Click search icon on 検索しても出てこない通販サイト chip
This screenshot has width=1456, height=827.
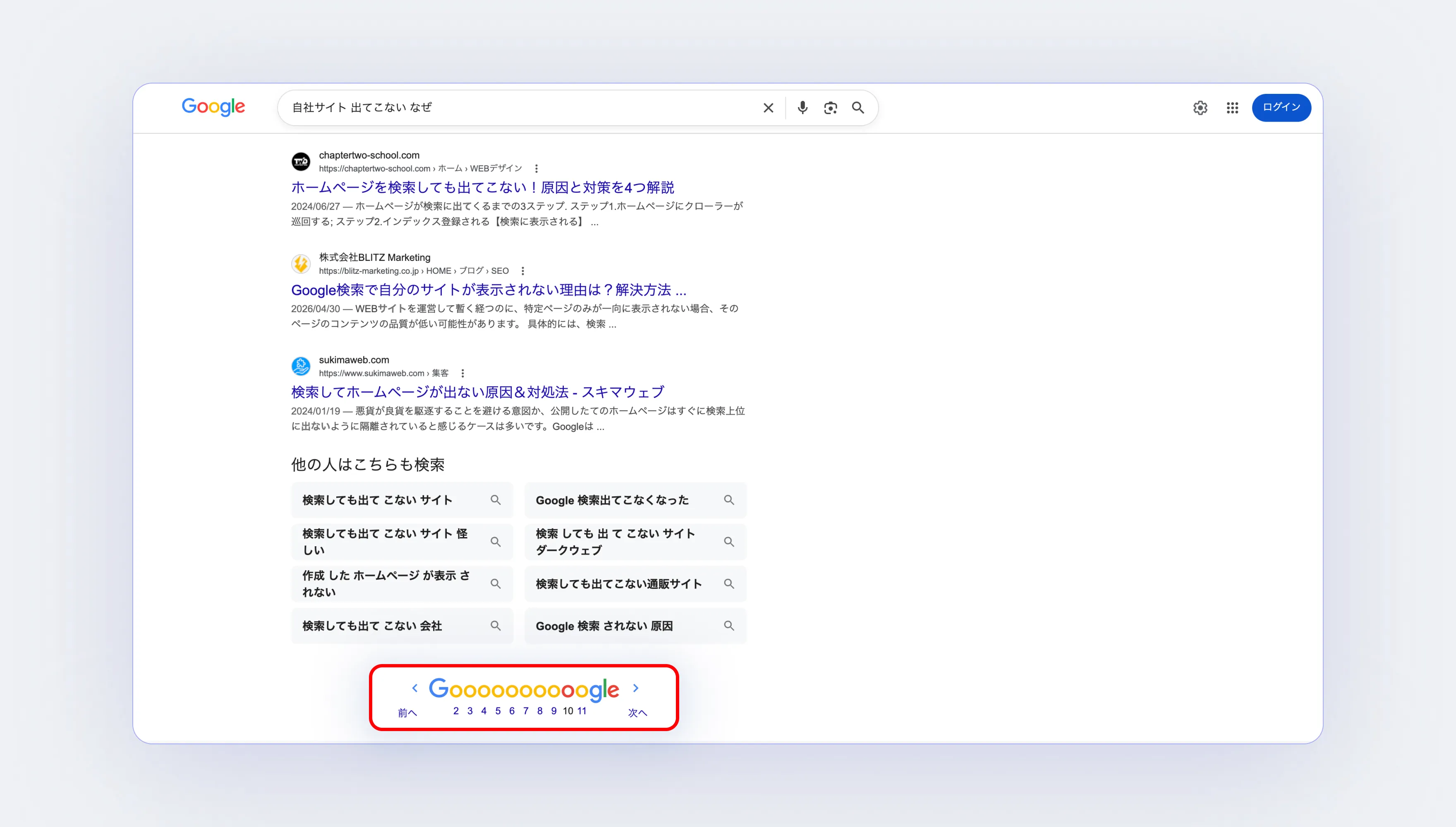(729, 584)
